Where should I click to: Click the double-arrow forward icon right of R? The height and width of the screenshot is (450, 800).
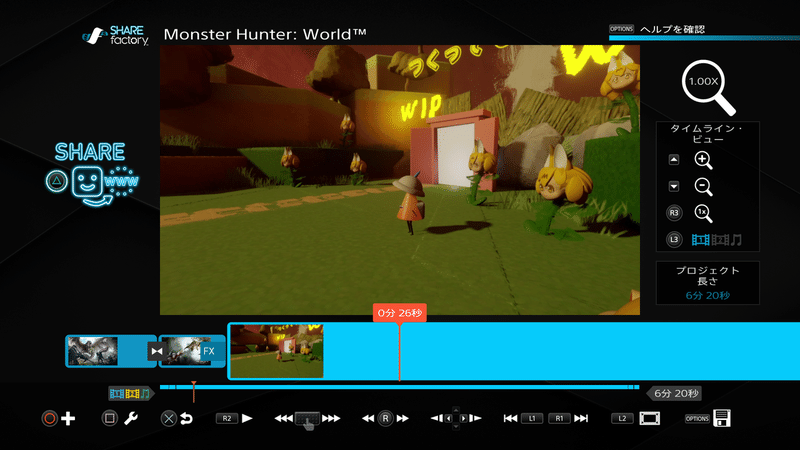pyautogui.click(x=403, y=418)
